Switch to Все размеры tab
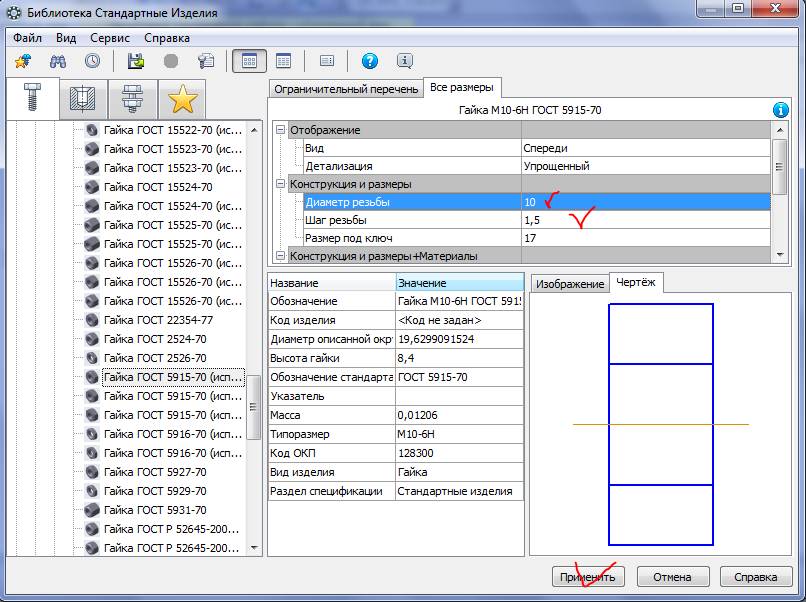 tap(462, 87)
